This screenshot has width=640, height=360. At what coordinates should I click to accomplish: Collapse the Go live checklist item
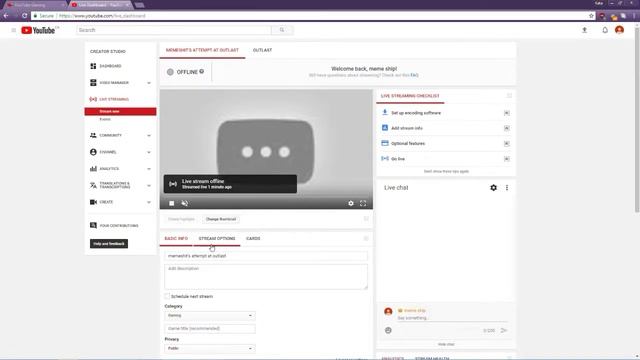click(507, 159)
